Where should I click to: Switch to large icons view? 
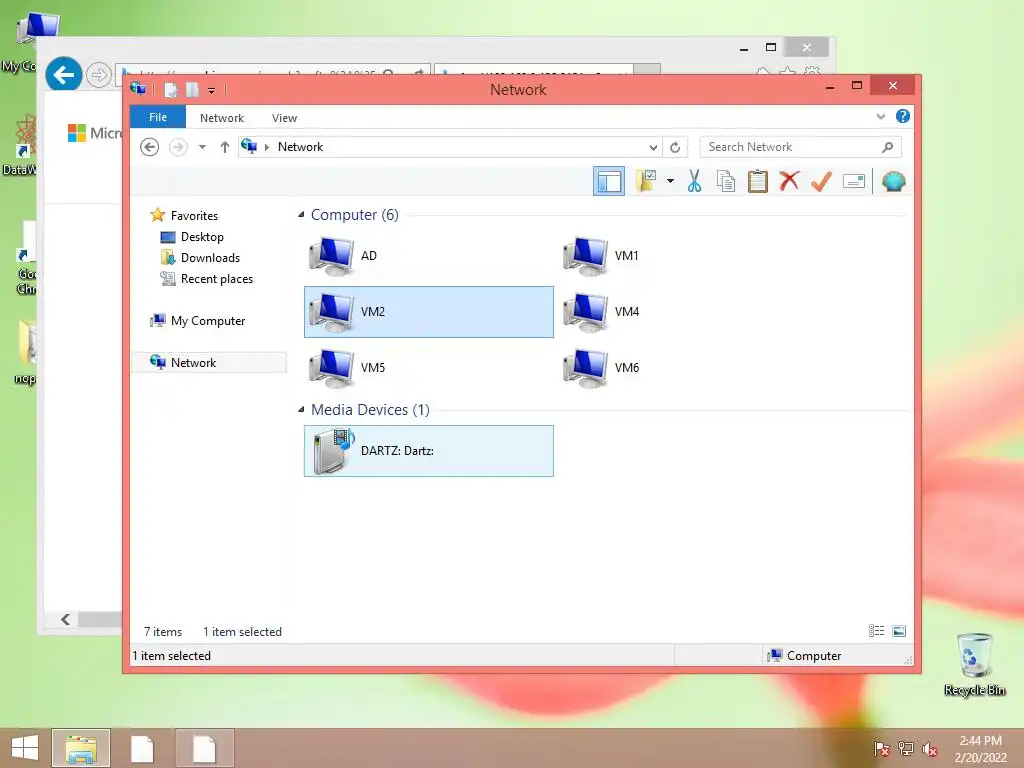[x=899, y=631]
